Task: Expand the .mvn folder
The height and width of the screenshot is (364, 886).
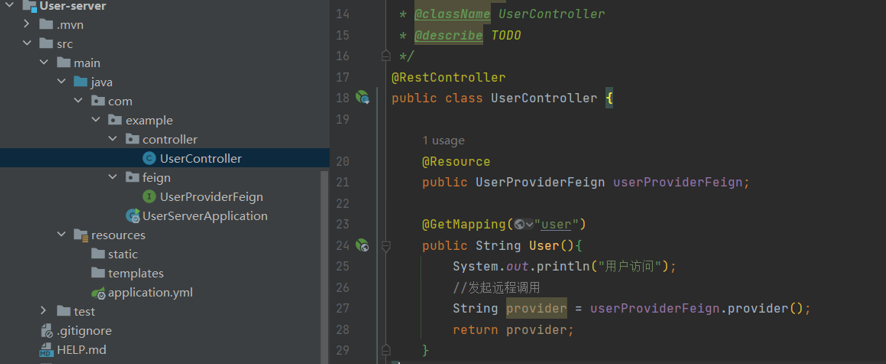Action: point(27,24)
